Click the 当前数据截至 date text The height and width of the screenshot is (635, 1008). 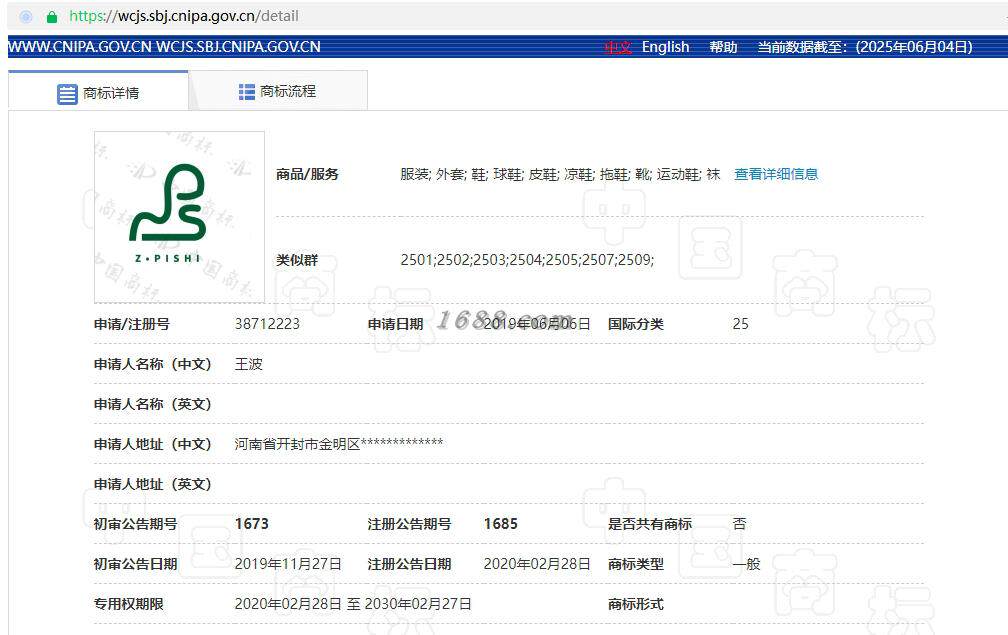click(x=865, y=47)
